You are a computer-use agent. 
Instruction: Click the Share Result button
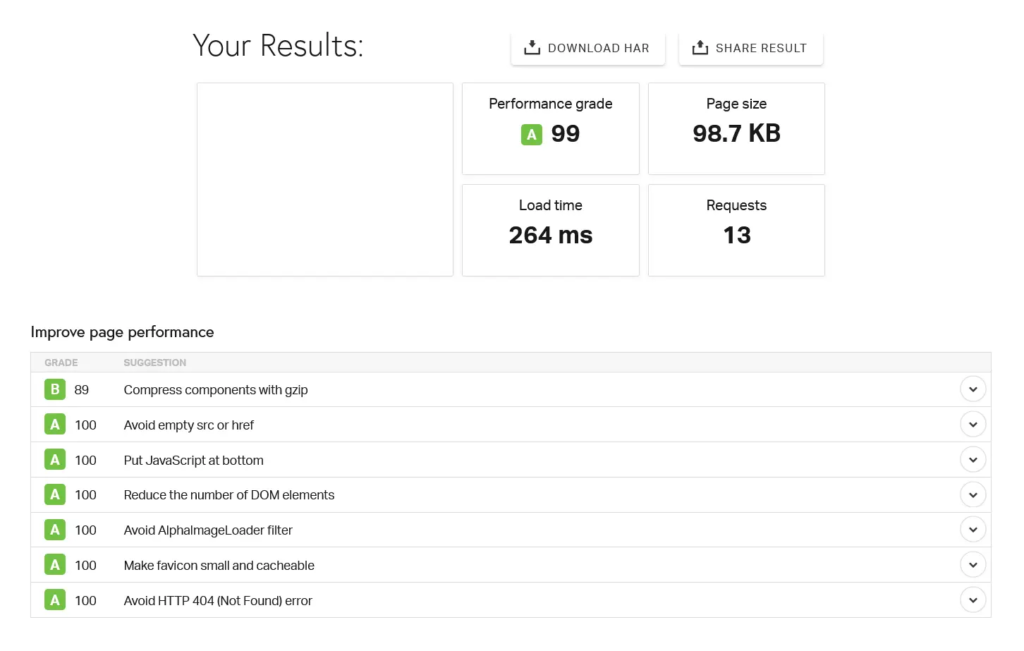point(750,48)
